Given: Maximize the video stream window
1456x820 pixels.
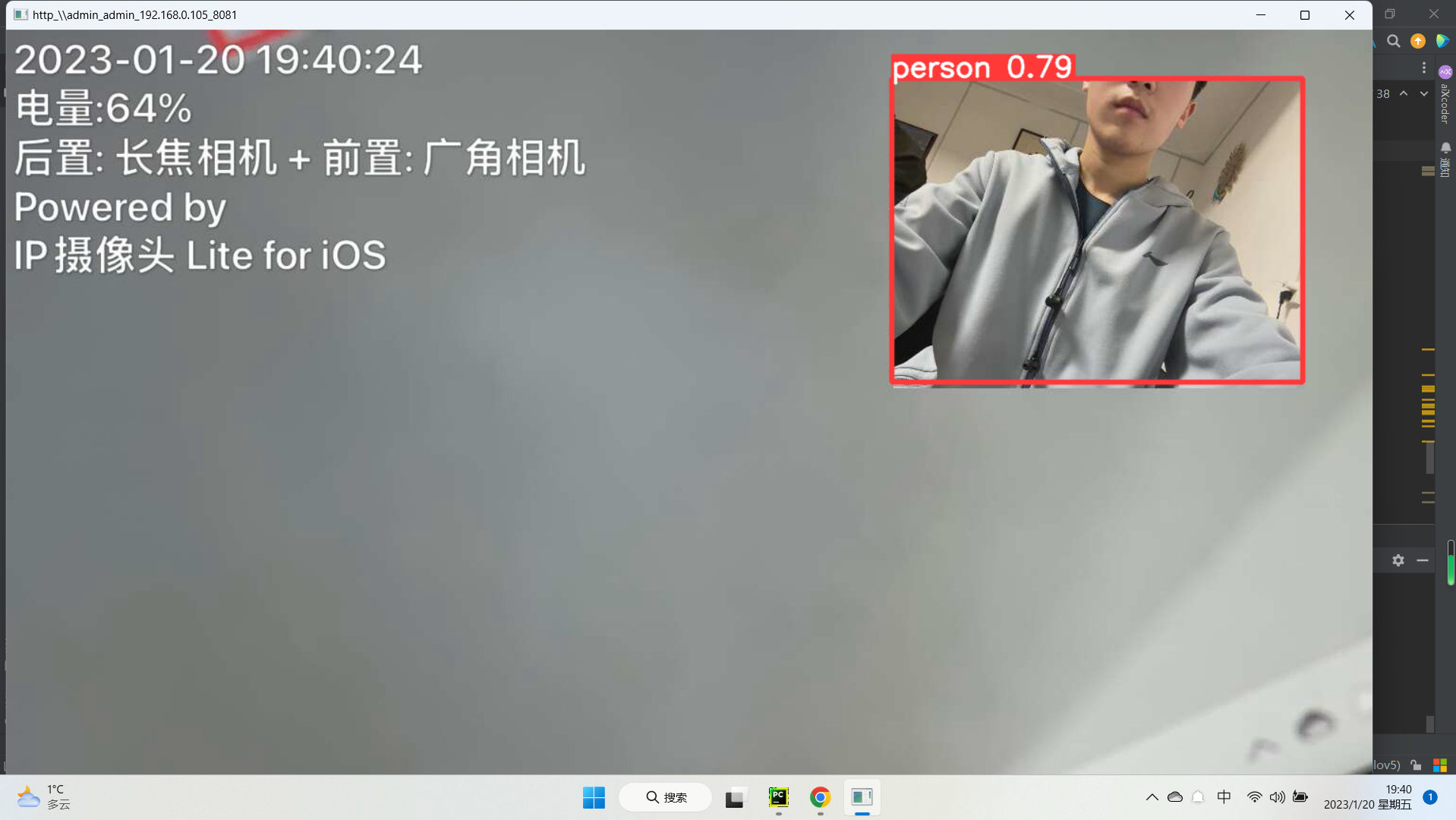Looking at the screenshot, I should pyautogui.click(x=1305, y=14).
